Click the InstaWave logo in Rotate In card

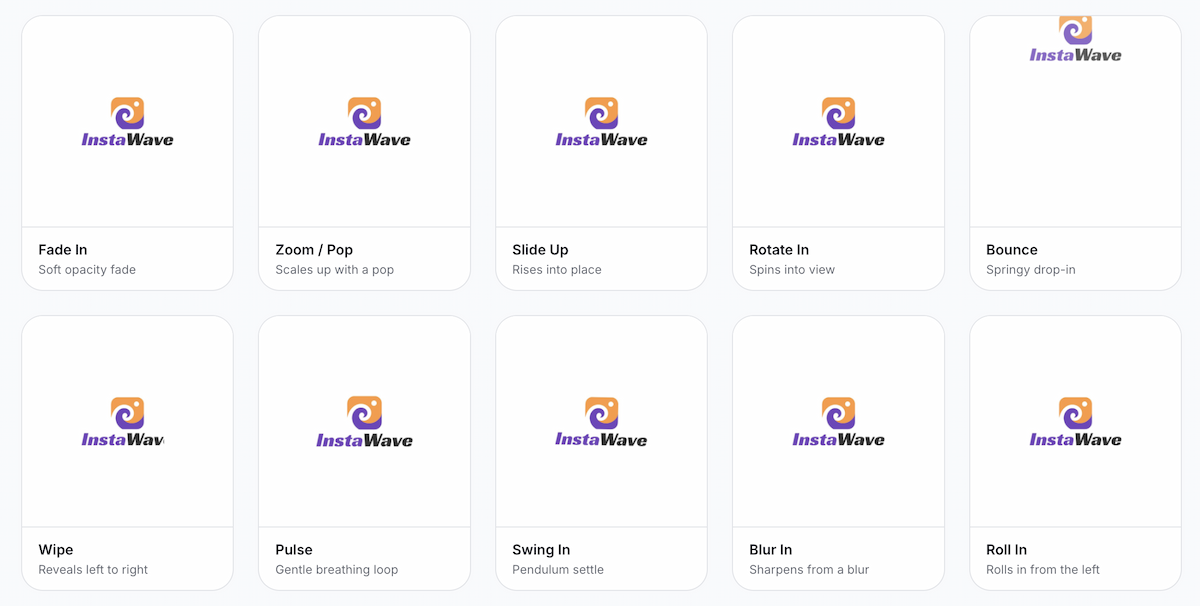tap(838, 122)
